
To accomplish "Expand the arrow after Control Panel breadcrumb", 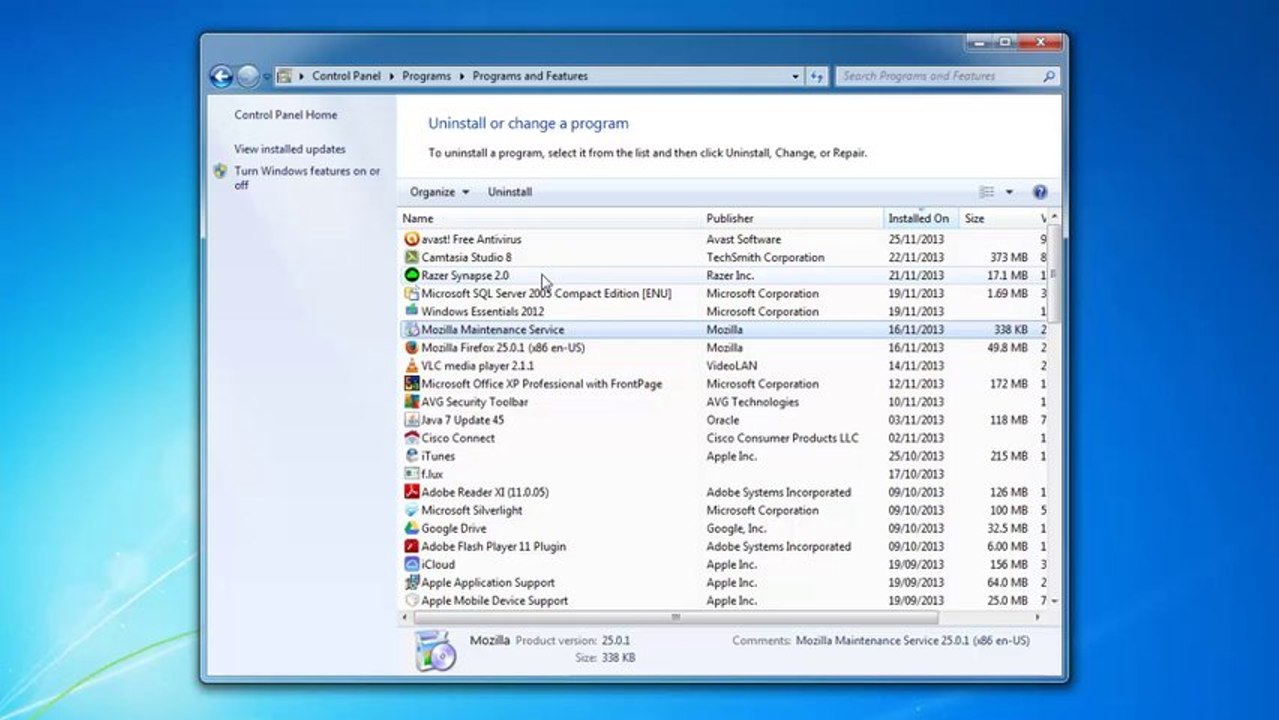I will point(392,76).
